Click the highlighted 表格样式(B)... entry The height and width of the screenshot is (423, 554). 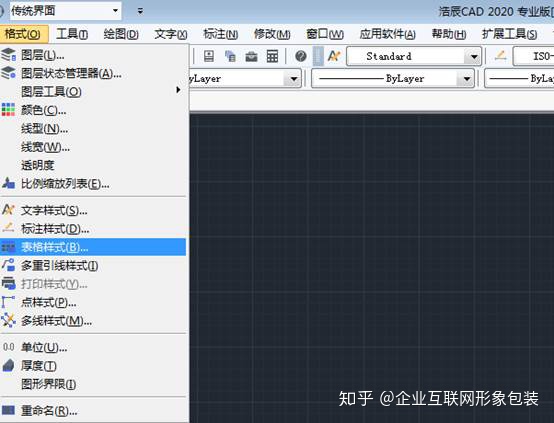click(93, 247)
